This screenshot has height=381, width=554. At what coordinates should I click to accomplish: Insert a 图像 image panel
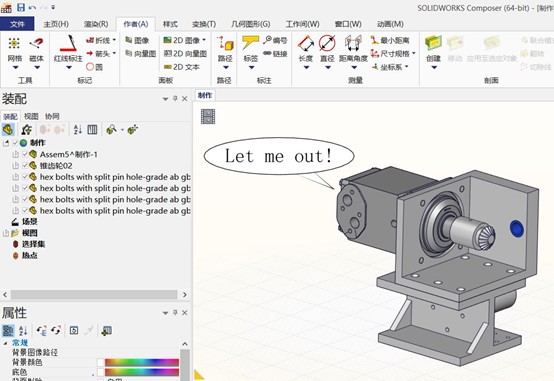(x=137, y=40)
